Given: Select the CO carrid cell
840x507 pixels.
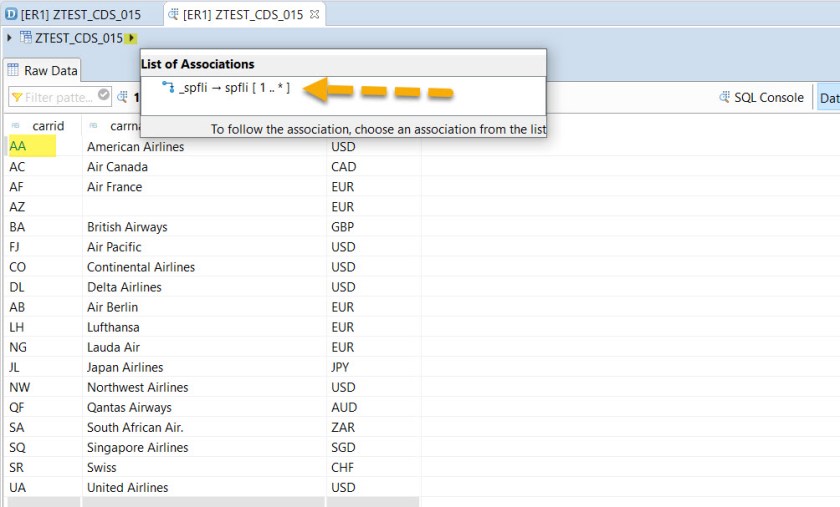Looking at the screenshot, I should [43, 267].
